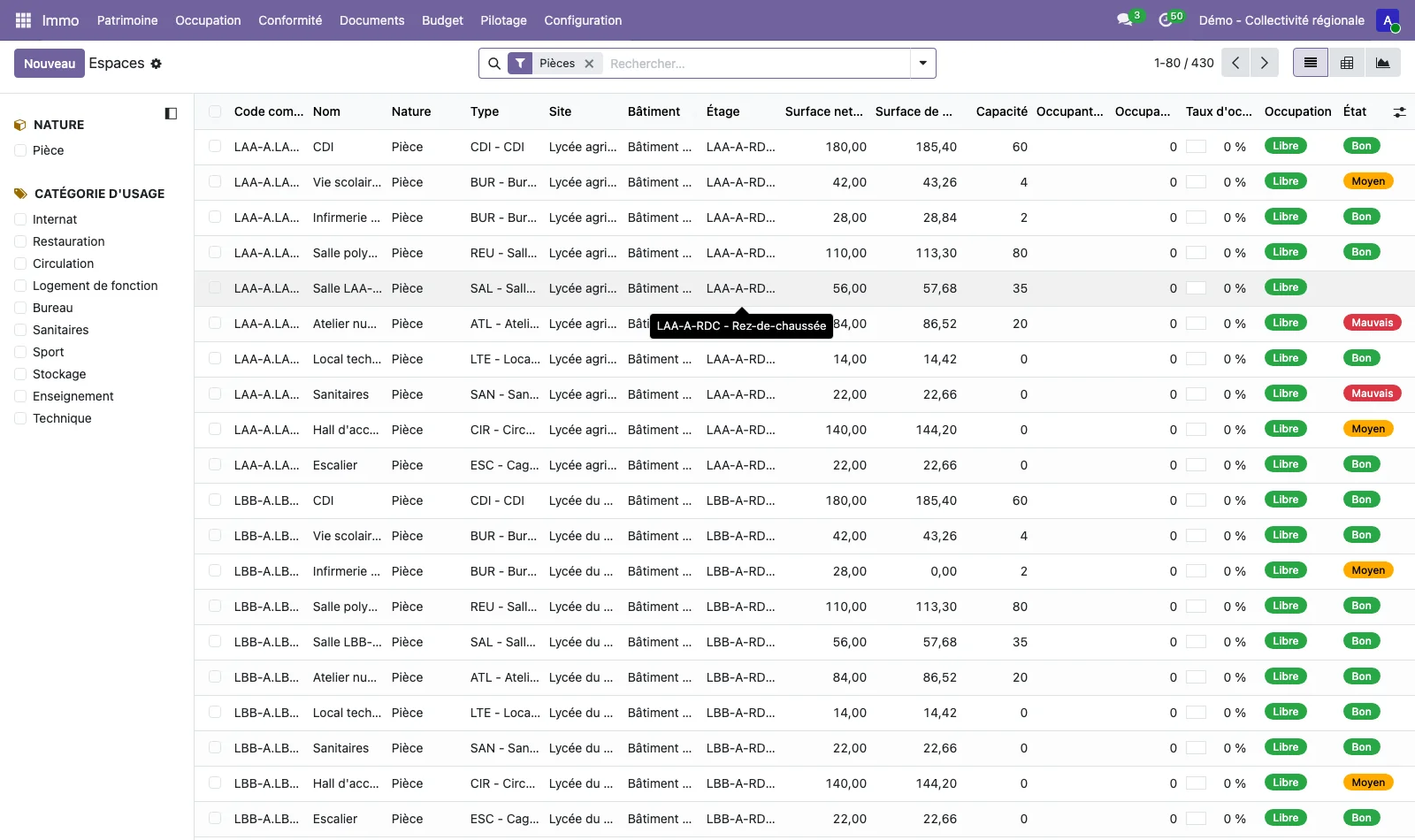Open the apps grid menu
This screenshot has height=840, width=1415.
(23, 20)
